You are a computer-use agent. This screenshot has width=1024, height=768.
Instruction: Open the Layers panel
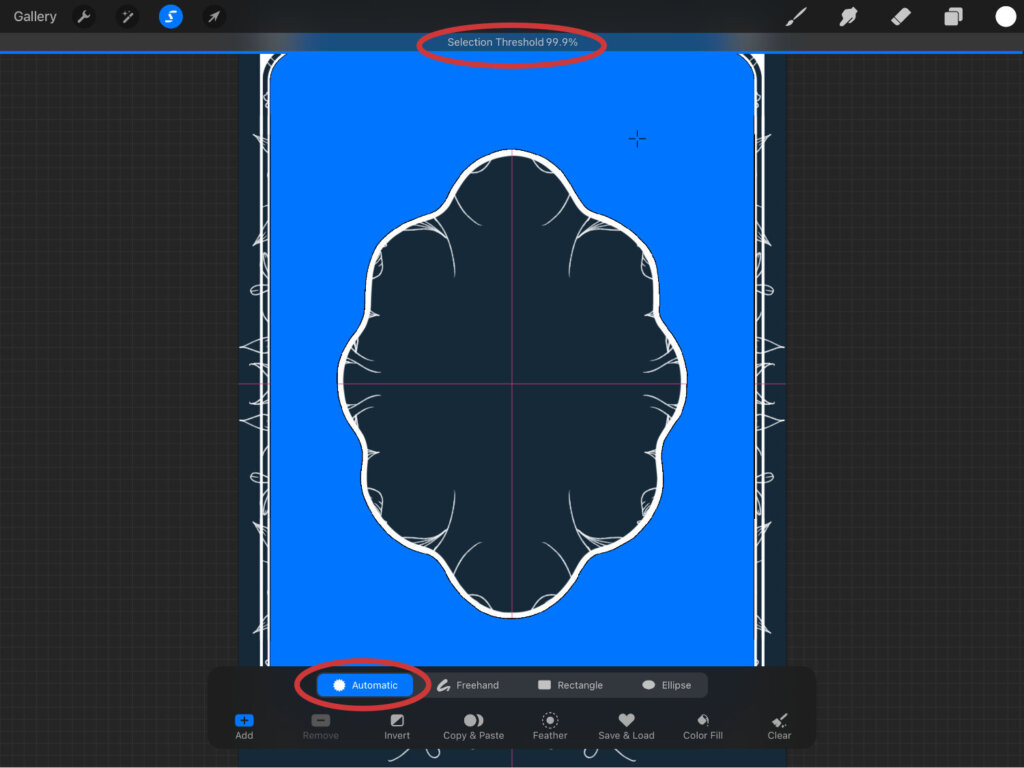coord(953,17)
